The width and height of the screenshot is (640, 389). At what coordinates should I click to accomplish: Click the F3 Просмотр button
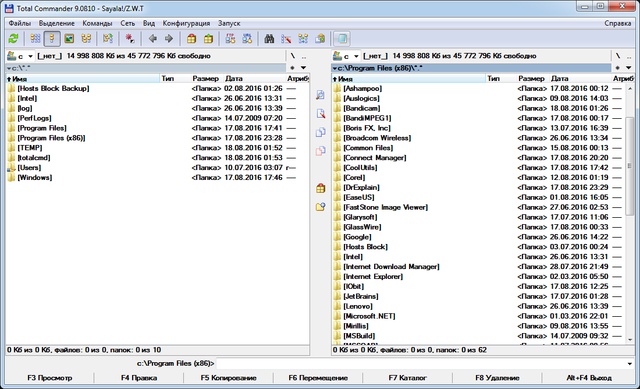click(x=50, y=378)
